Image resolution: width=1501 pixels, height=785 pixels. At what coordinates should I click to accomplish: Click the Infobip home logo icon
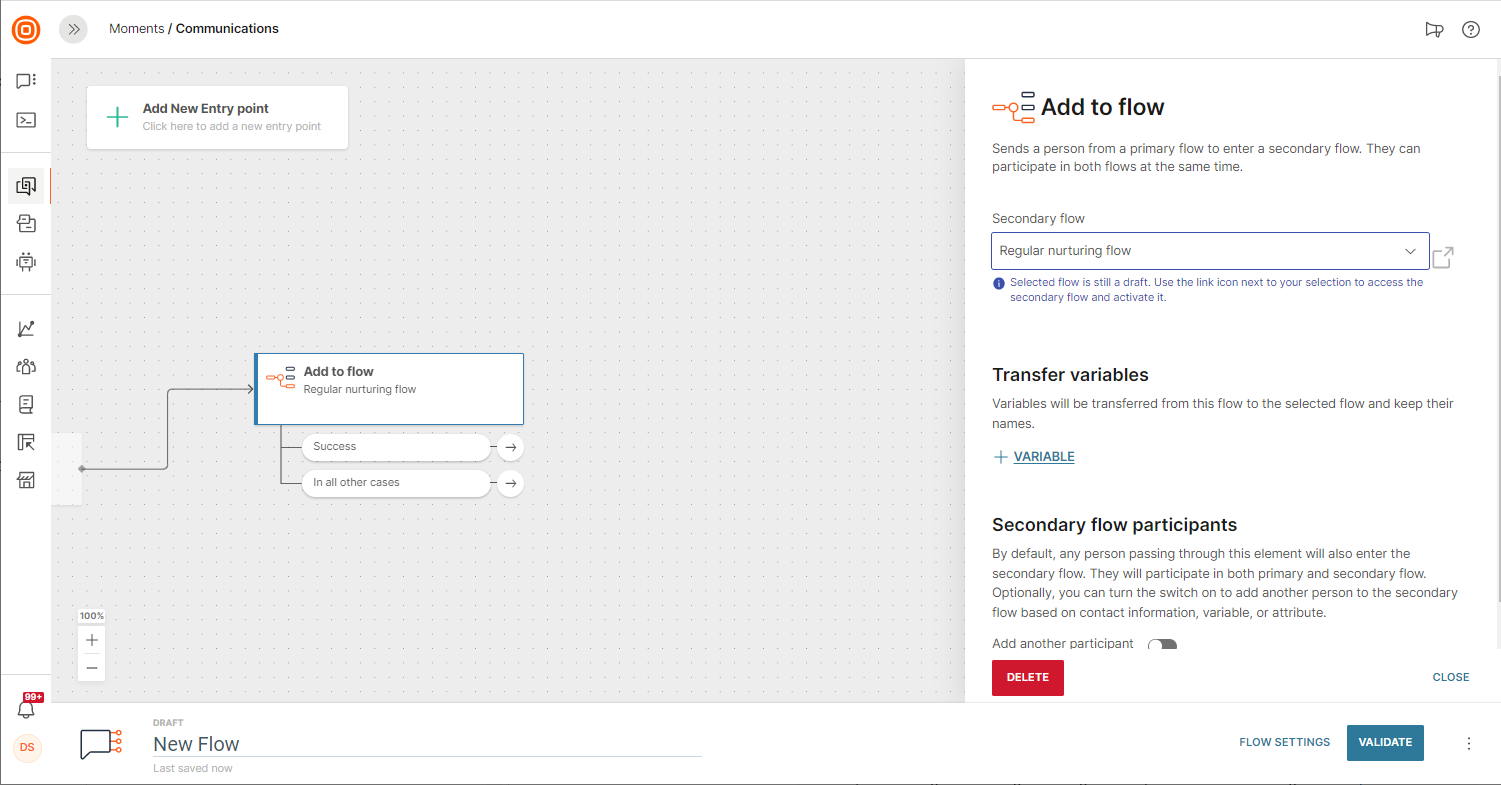(26, 30)
